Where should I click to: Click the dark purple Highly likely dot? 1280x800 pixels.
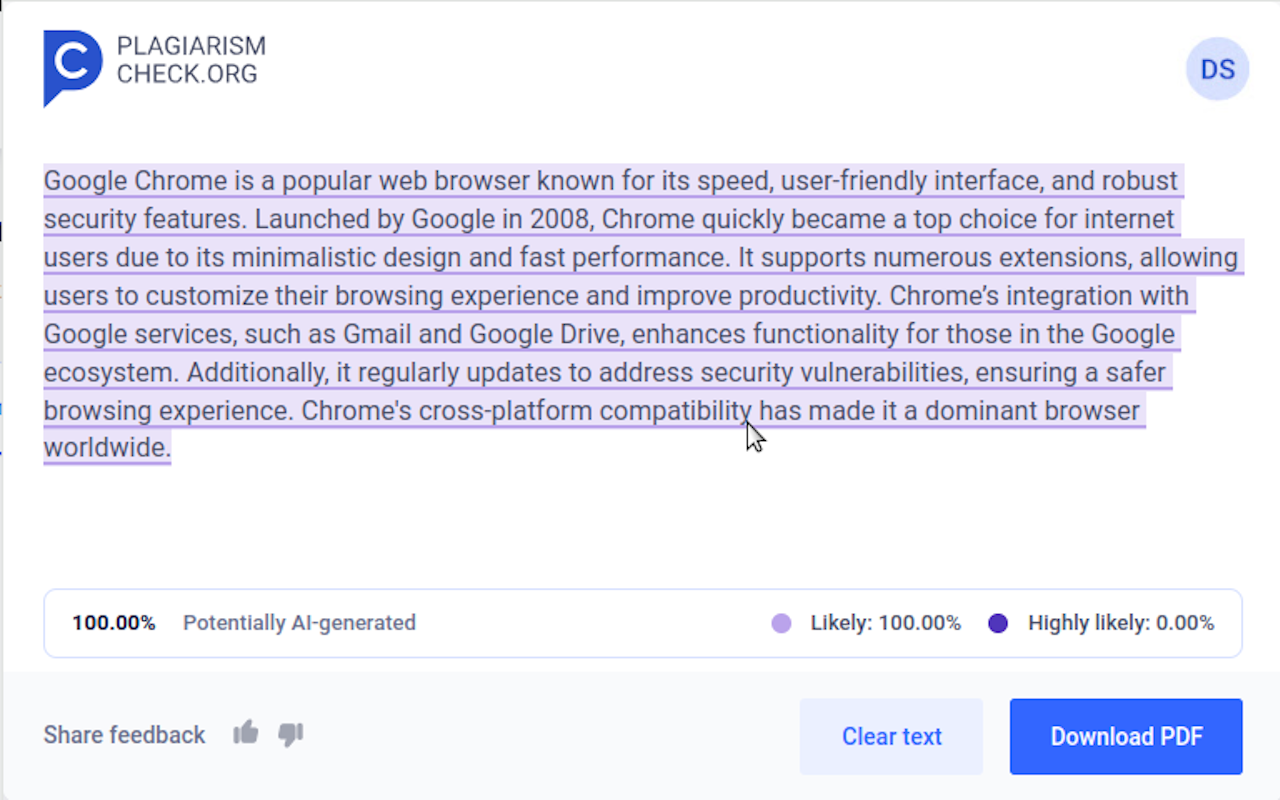tap(998, 623)
